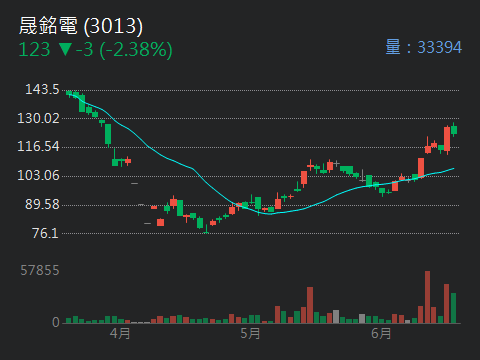Click the 57855 volume axis label
Screen dimensions: 480x360
(x=40, y=270)
